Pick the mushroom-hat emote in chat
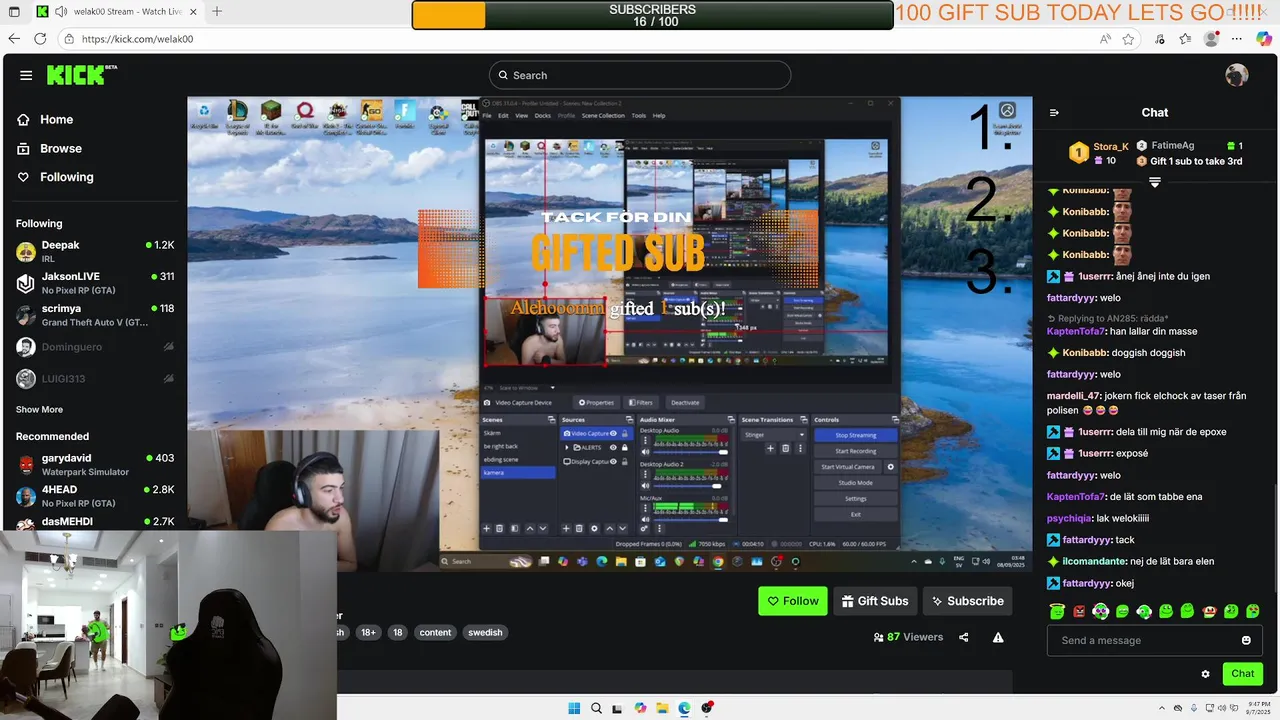 pos(1209,611)
